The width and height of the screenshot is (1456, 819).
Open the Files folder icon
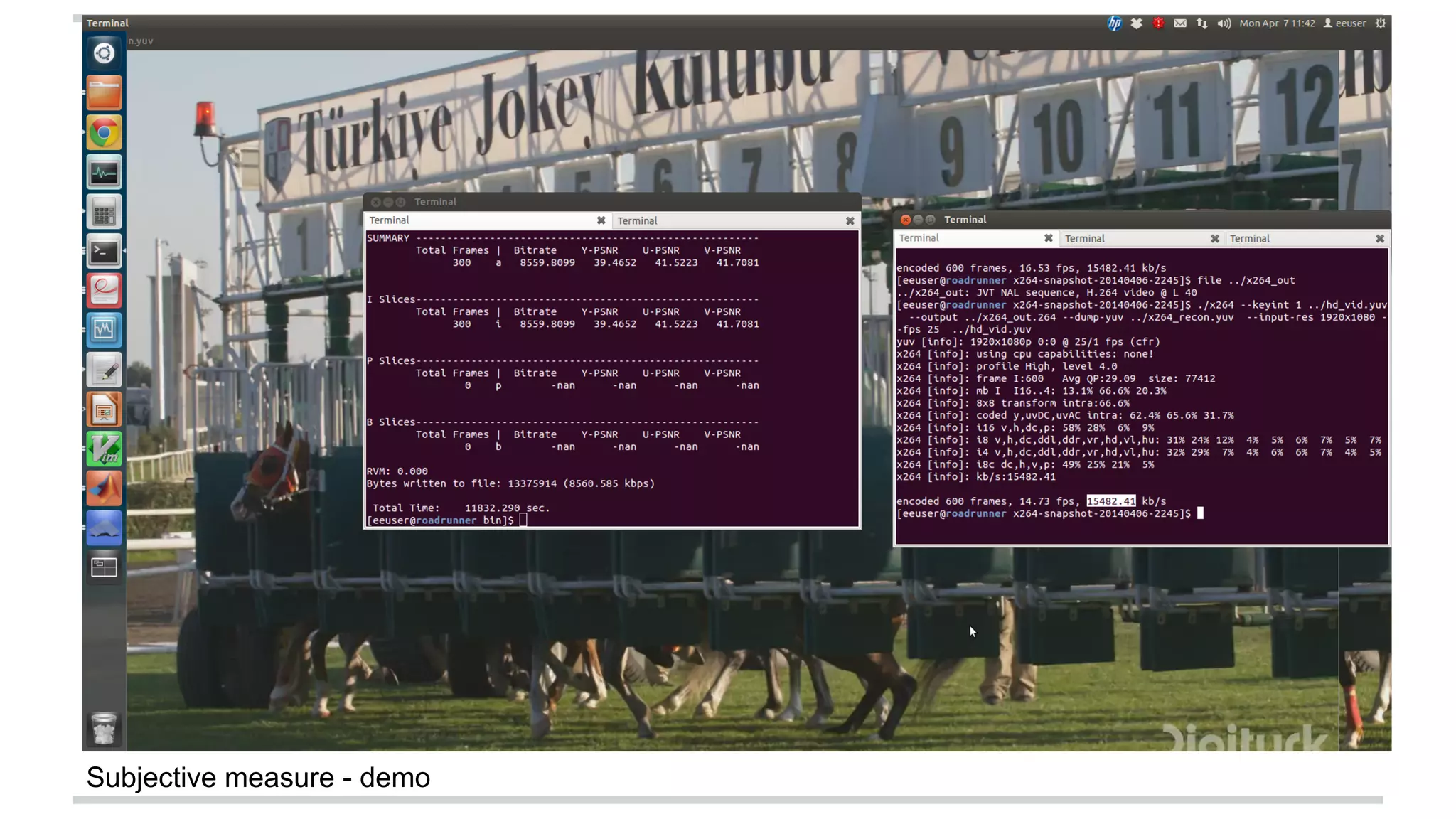pyautogui.click(x=104, y=93)
